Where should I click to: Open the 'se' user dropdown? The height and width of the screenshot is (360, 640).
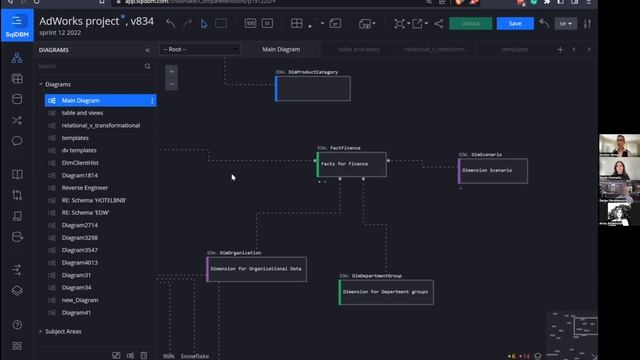pyautogui.click(x=566, y=24)
